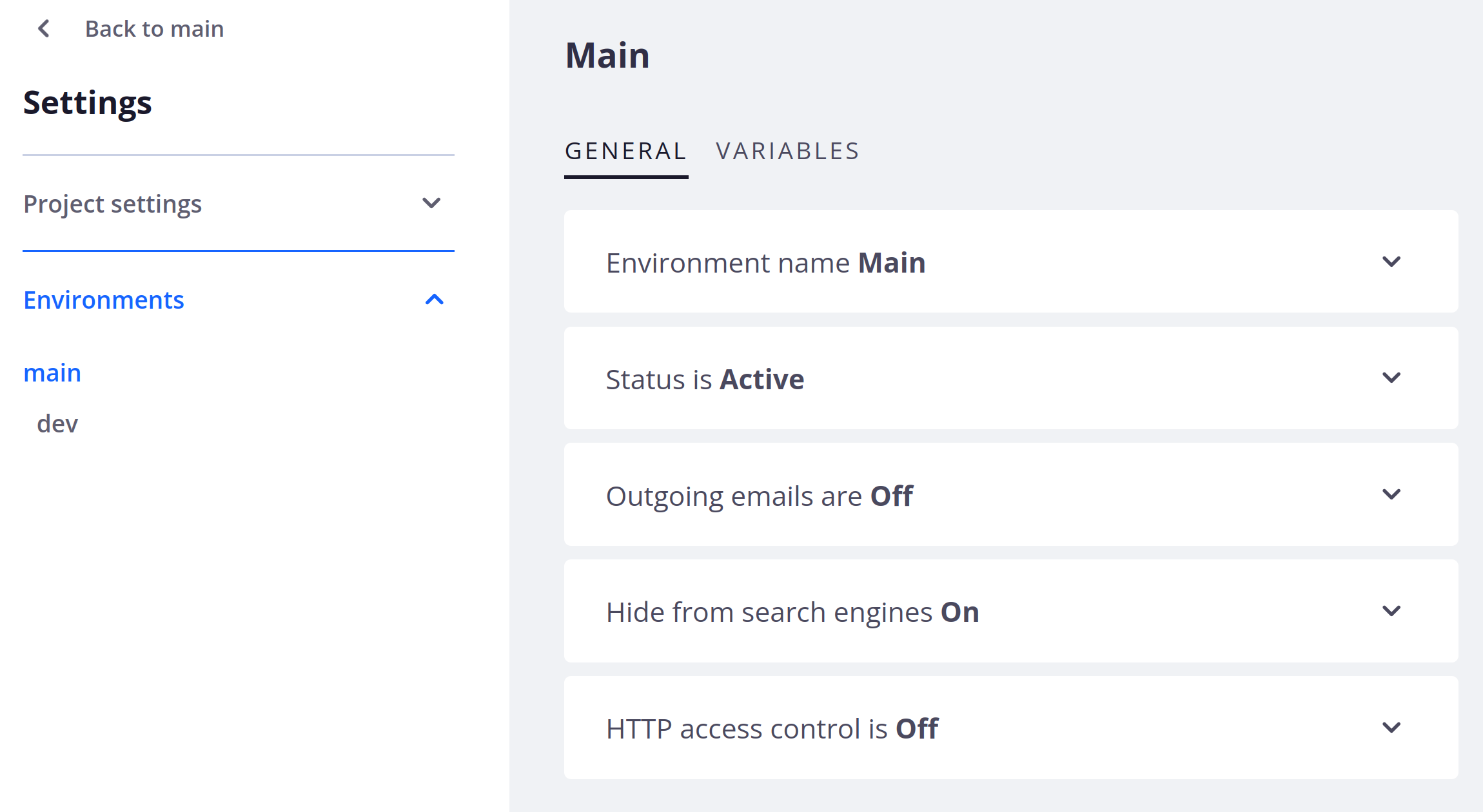Click the Back to main link
The height and width of the screenshot is (812, 1483).
(153, 28)
